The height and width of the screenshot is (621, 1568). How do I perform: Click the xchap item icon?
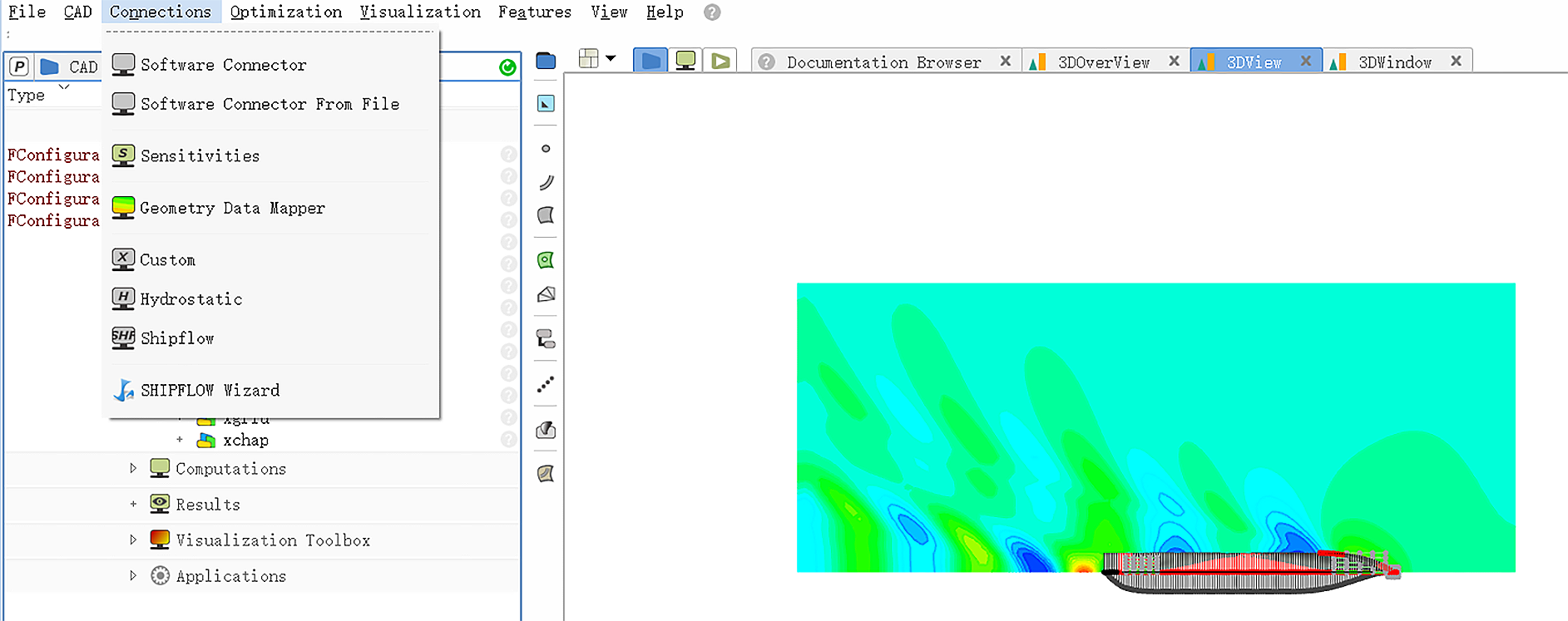tap(206, 441)
